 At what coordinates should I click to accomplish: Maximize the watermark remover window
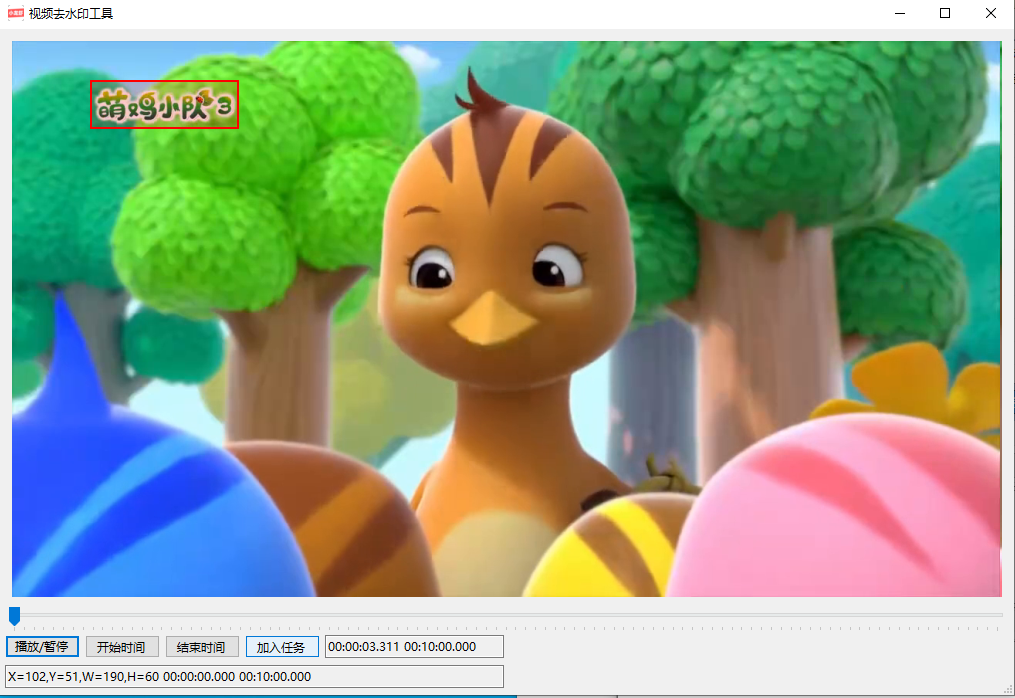[x=944, y=13]
